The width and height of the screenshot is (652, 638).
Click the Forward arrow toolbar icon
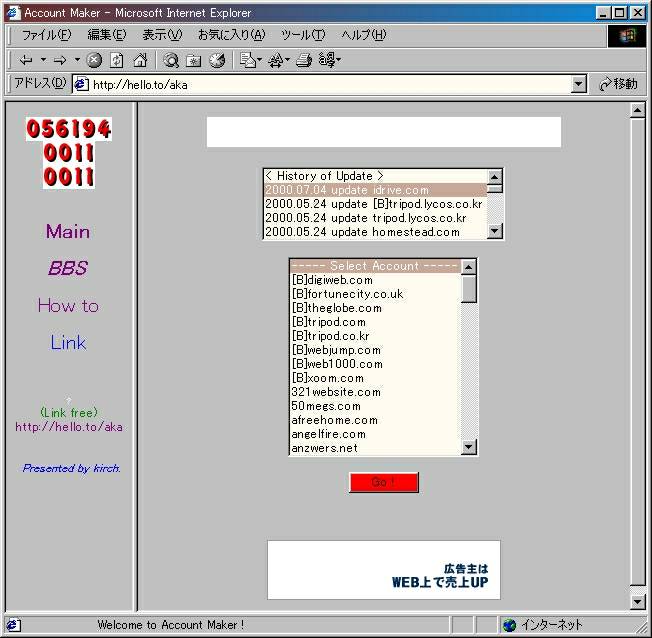(x=60, y=60)
